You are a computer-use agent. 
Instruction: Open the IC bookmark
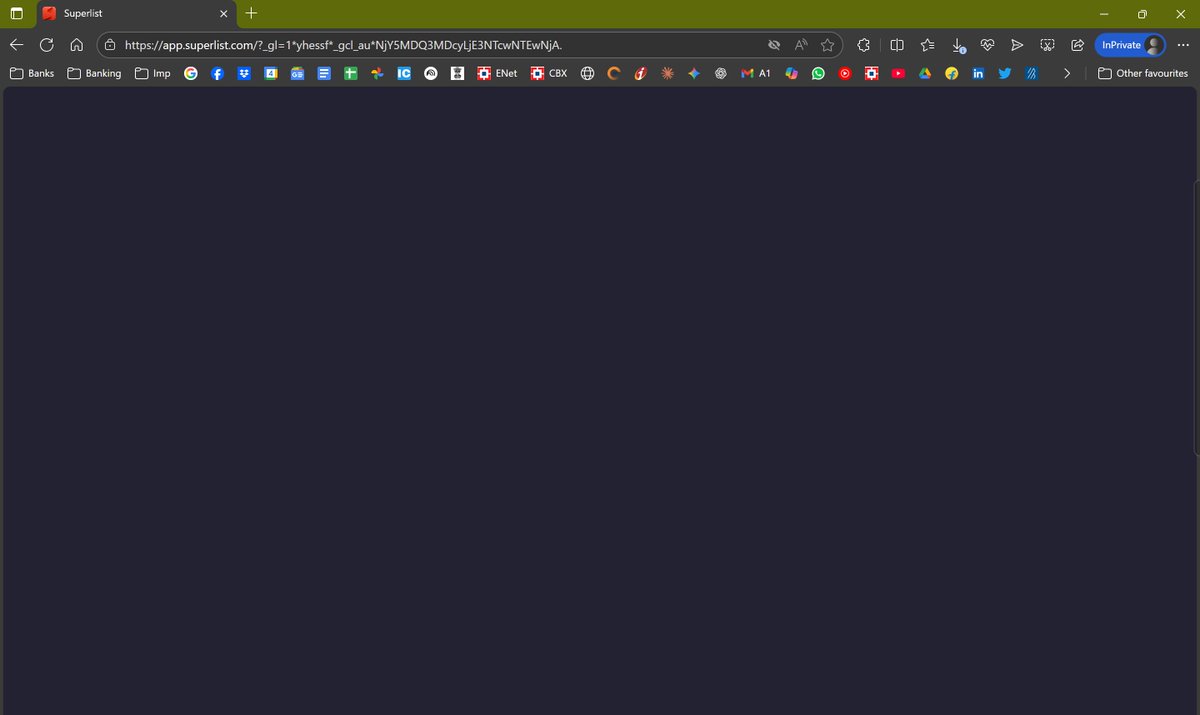click(404, 73)
